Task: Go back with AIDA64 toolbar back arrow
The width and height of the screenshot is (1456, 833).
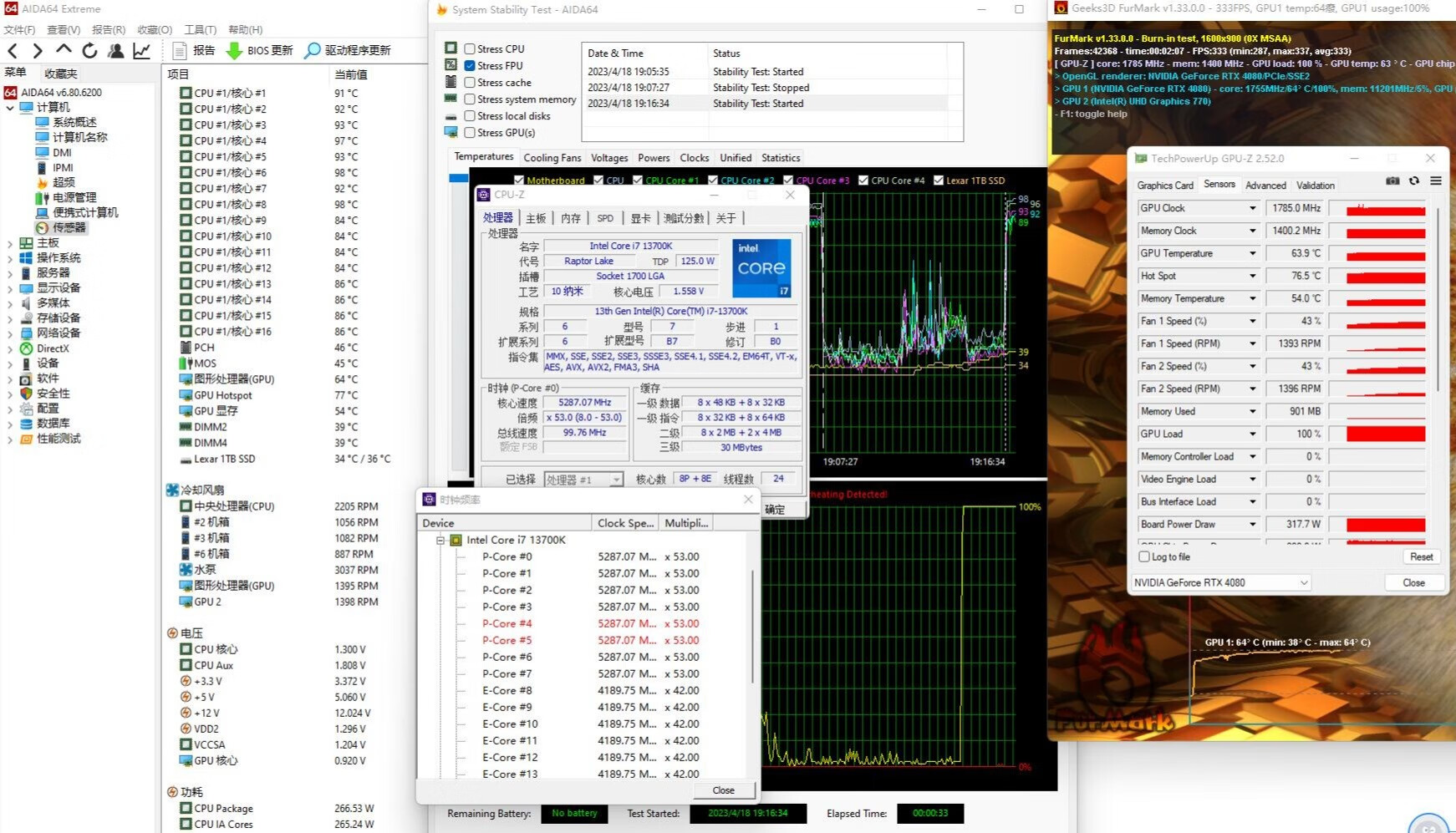Action: [13, 51]
